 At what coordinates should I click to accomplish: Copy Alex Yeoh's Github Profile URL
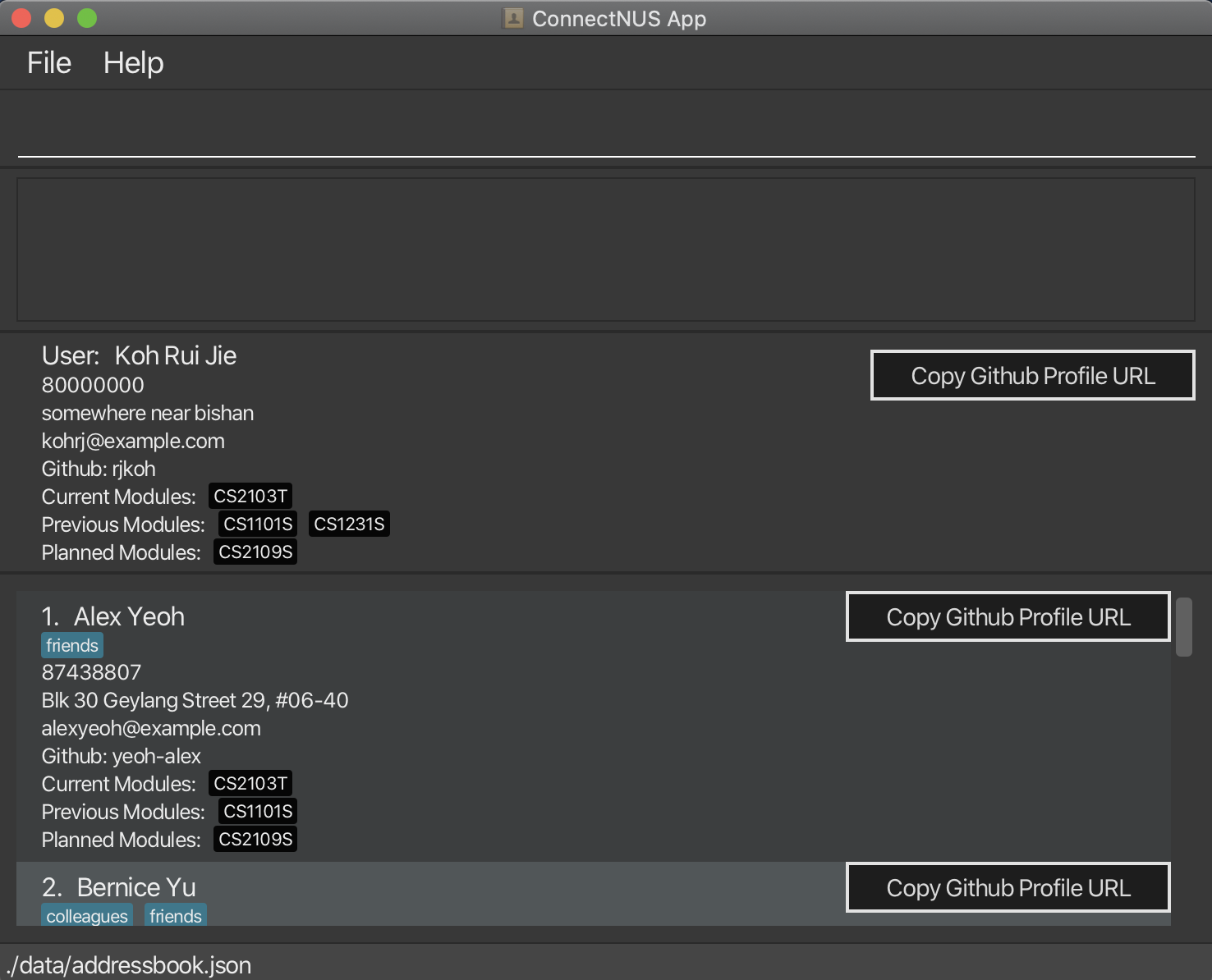(1008, 617)
